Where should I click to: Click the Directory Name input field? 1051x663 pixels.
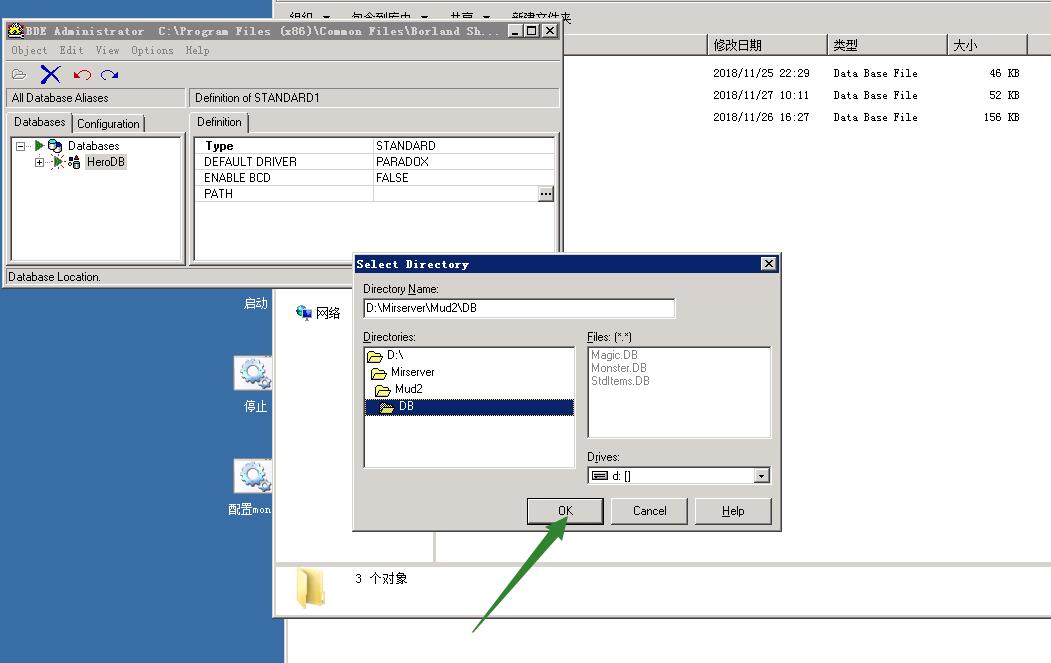[x=518, y=308]
